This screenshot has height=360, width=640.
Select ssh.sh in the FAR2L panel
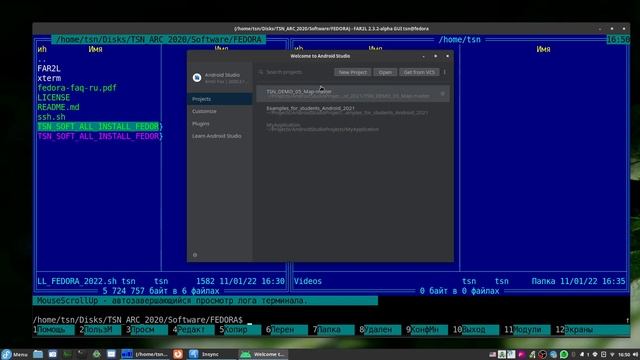[x=51, y=117]
